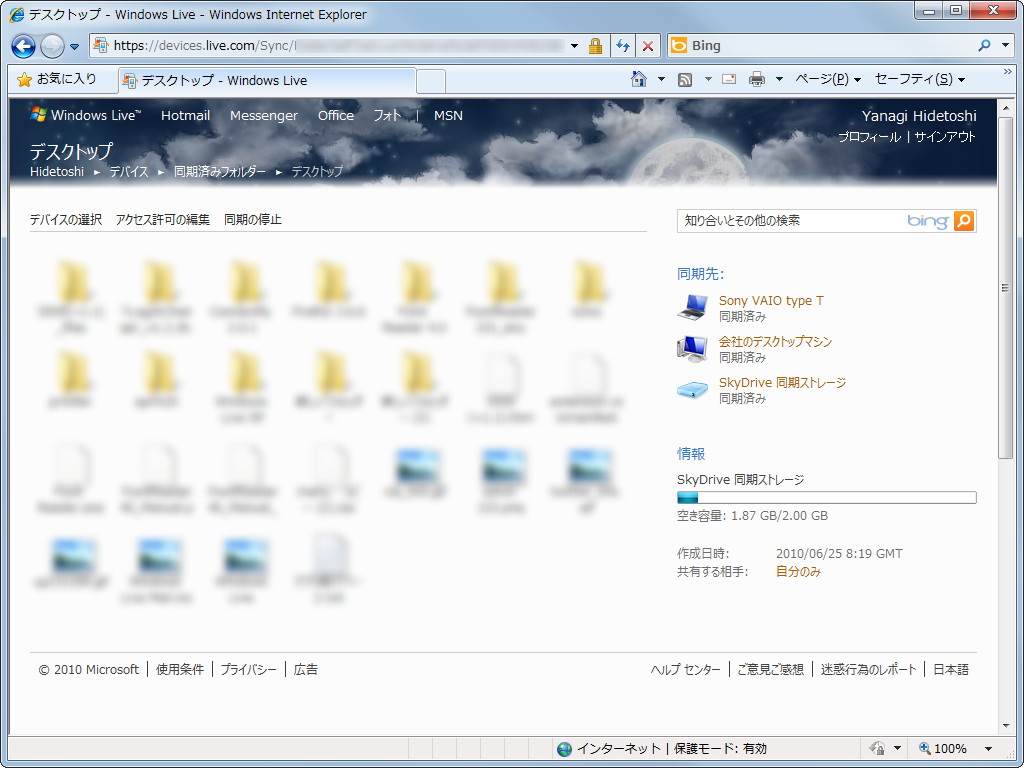Image resolution: width=1024 pixels, height=768 pixels.
Task: Click the orange Bing search magnifier icon
Action: (x=962, y=221)
